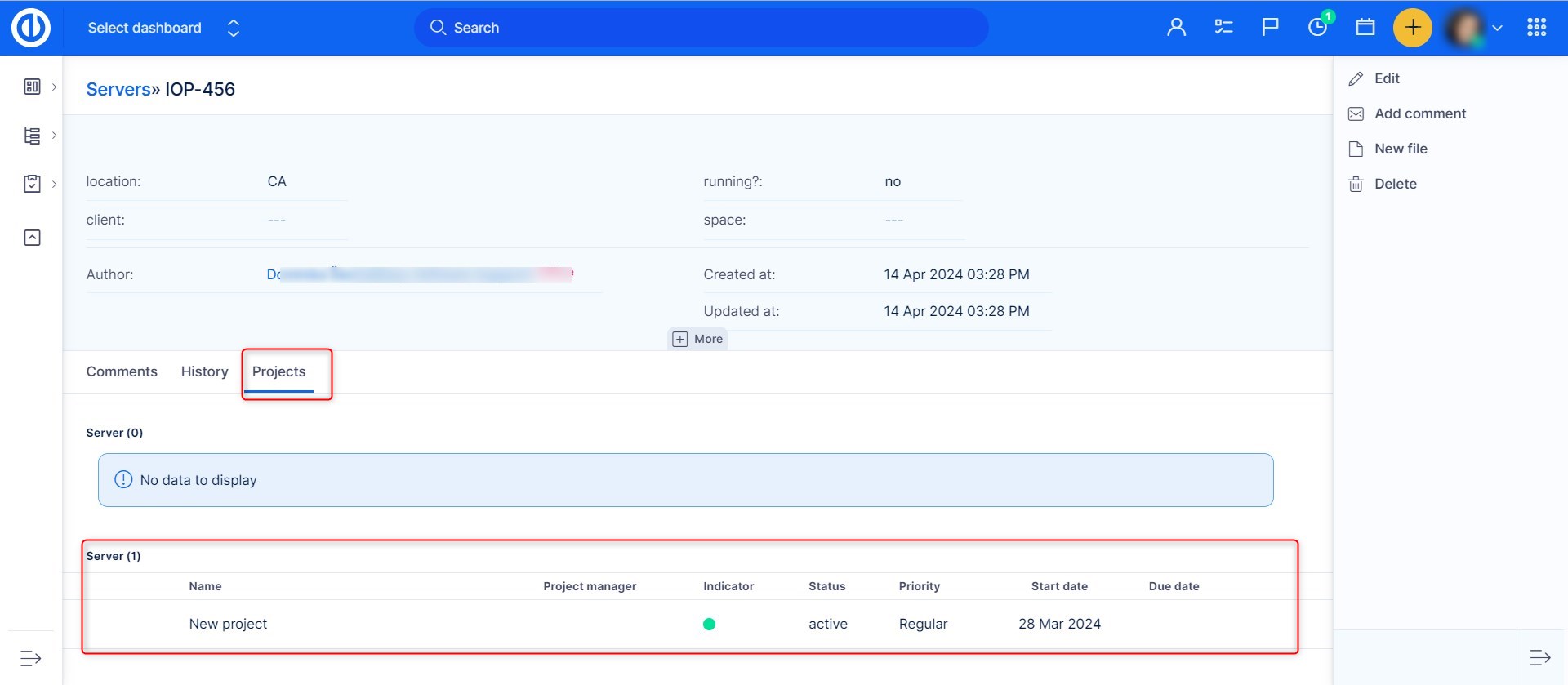Click the Easy Project logo icon
Screen dimensions: 1568x685
31,28
